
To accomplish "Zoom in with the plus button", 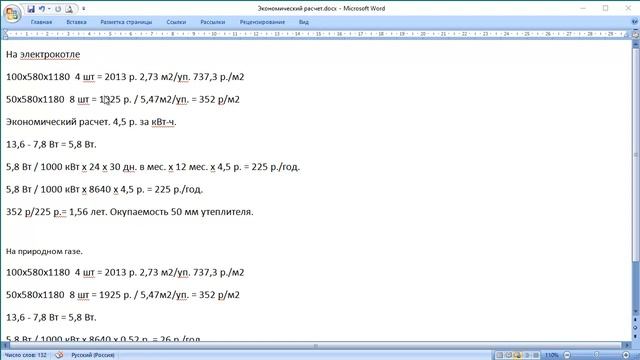I will click(626, 355).
